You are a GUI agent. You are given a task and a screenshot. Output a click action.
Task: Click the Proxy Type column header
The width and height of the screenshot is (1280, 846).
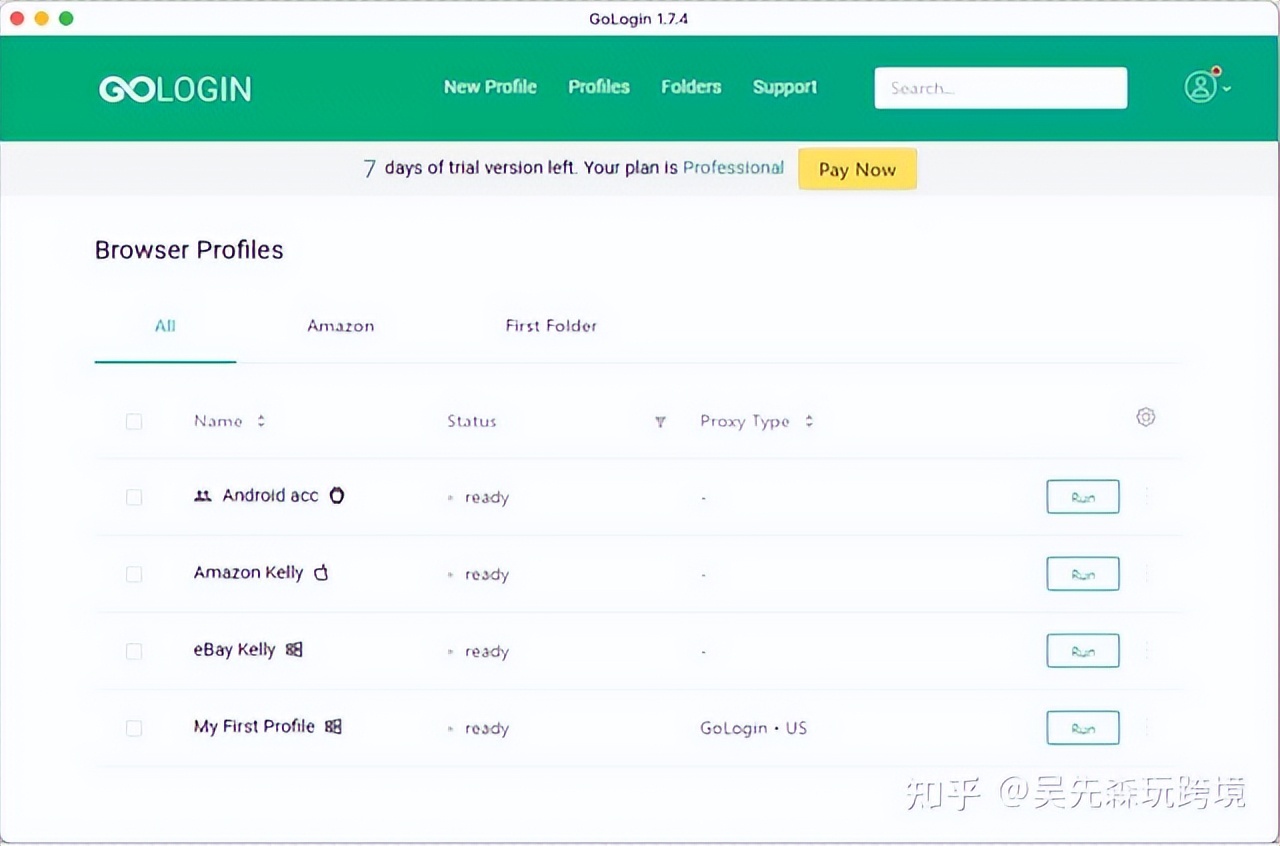click(745, 422)
